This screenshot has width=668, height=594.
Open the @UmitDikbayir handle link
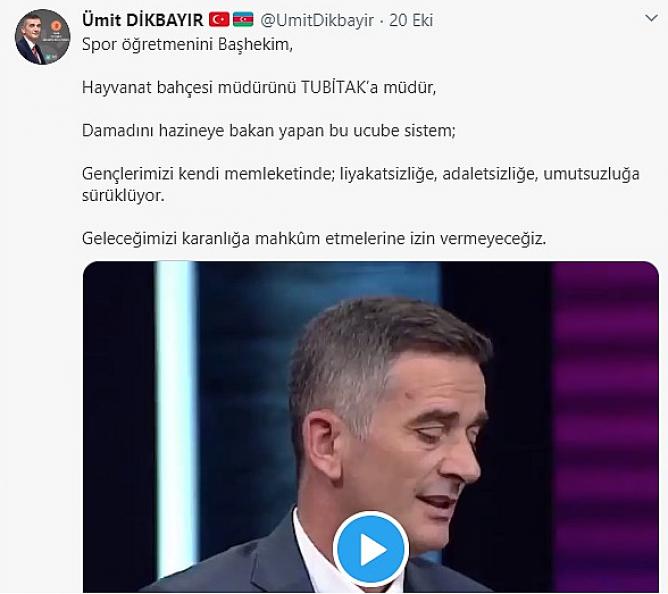click(x=317, y=20)
